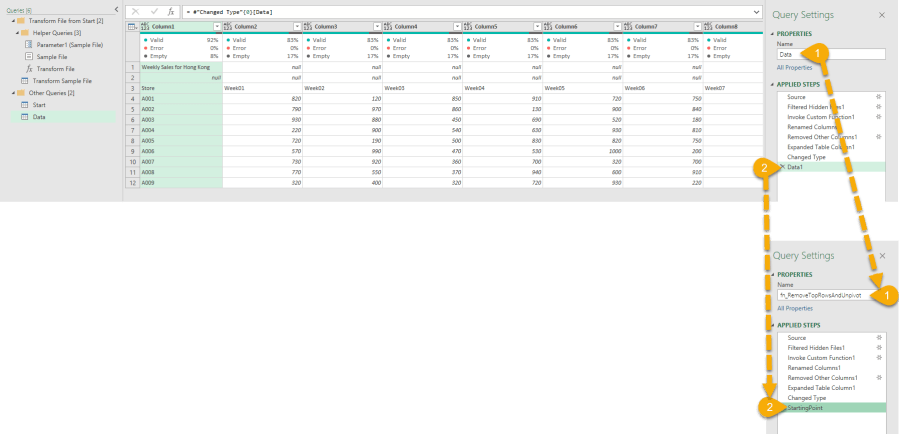
Task: Collapse the Queries pane with the arrow icon
Action: [x=116, y=9]
